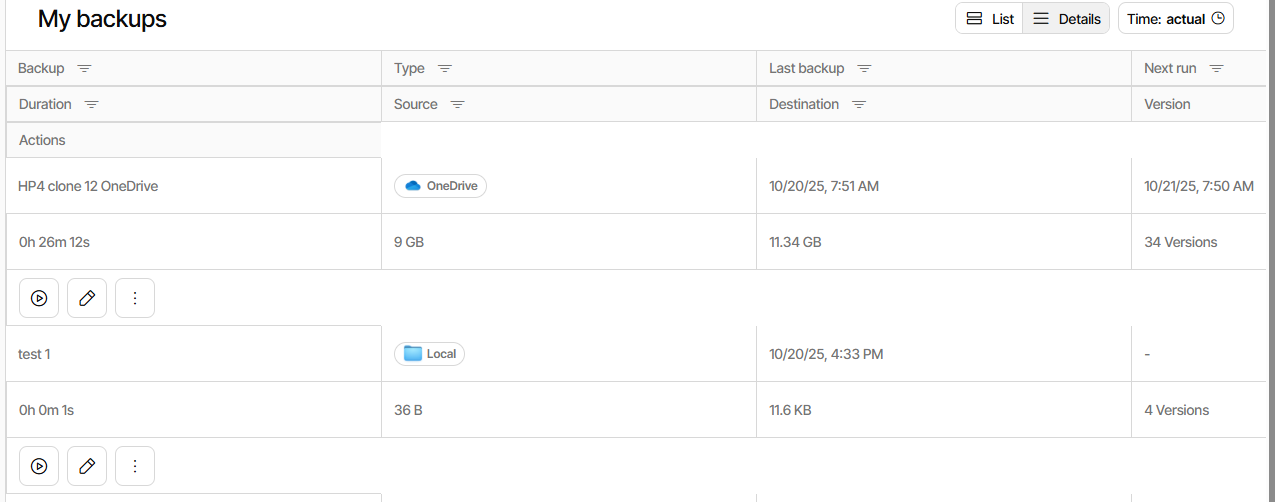The height and width of the screenshot is (502, 1275).
Task: Open the Next run column filter
Action: click(x=1216, y=69)
